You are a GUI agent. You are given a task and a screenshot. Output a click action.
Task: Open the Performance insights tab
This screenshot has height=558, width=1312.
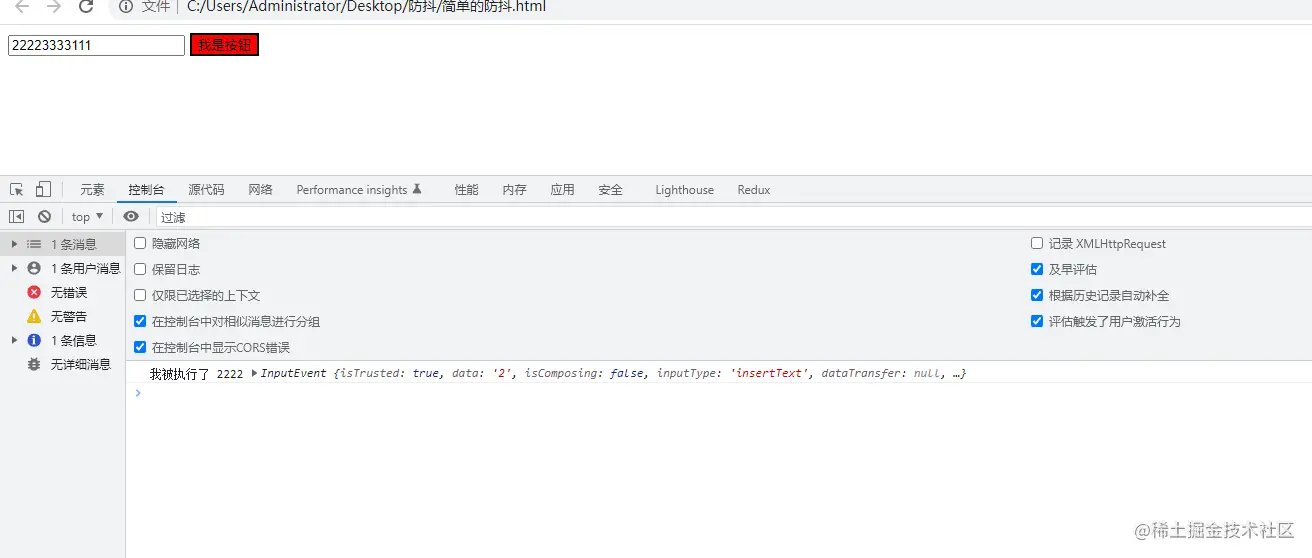(x=359, y=190)
